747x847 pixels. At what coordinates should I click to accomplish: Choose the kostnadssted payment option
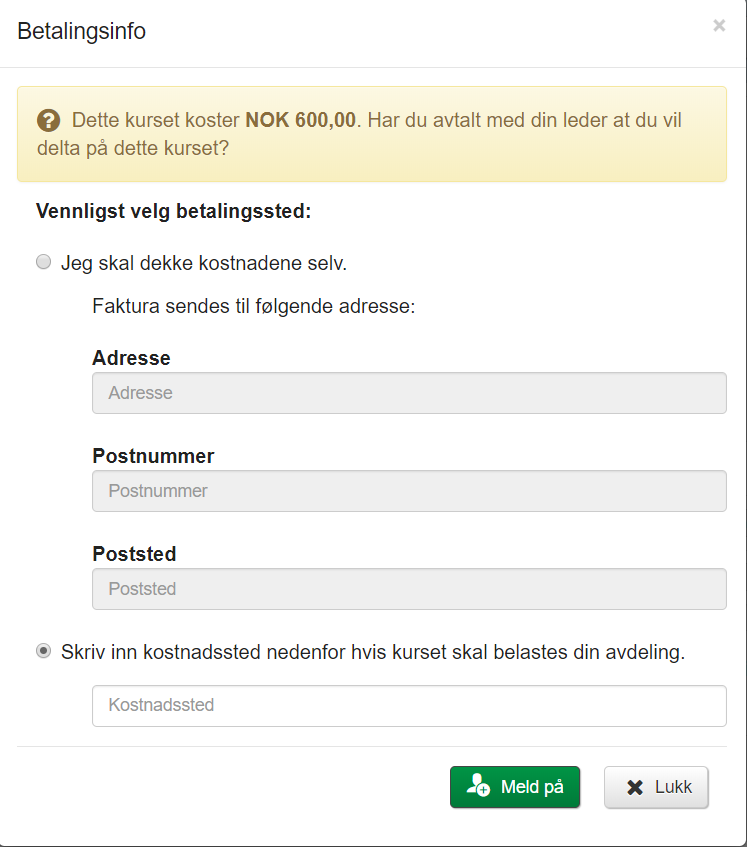tap(43, 650)
